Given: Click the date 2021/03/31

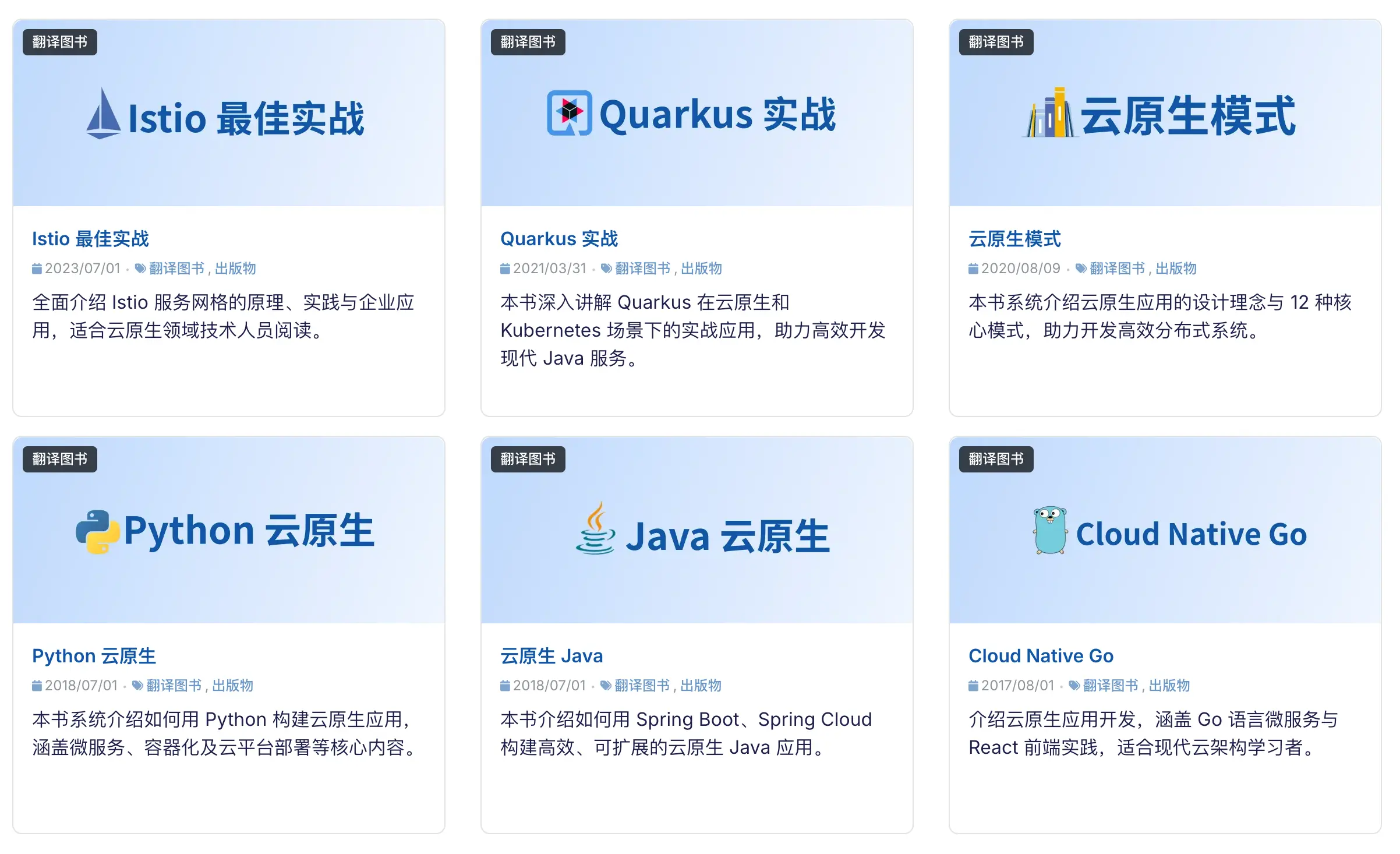Looking at the screenshot, I should tap(550, 269).
